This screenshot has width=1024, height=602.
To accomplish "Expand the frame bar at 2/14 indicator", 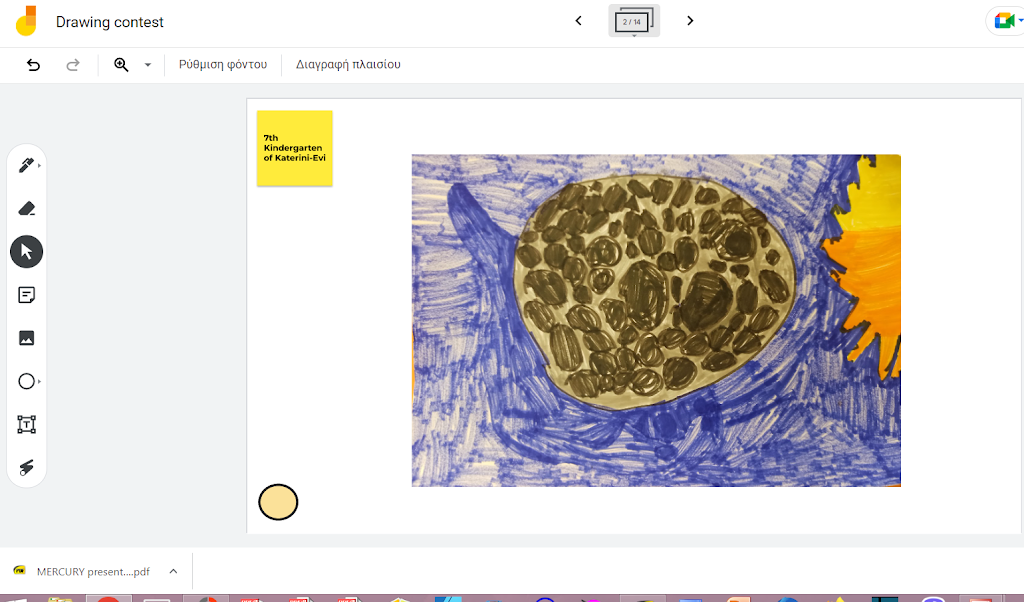I will (633, 21).
